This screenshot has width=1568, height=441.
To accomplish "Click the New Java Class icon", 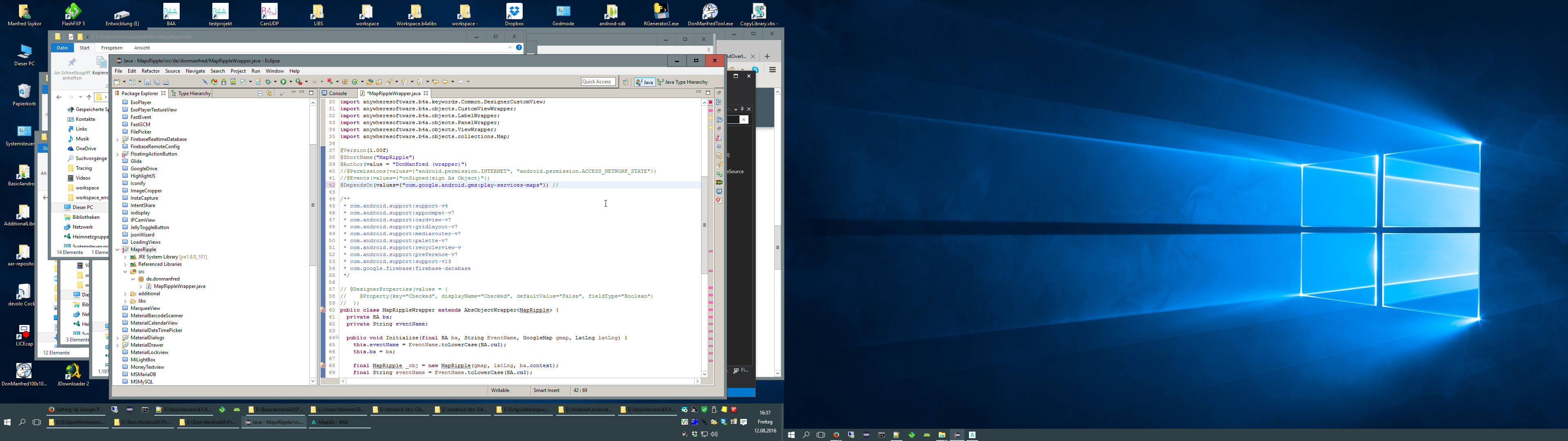I will tap(355, 82).
